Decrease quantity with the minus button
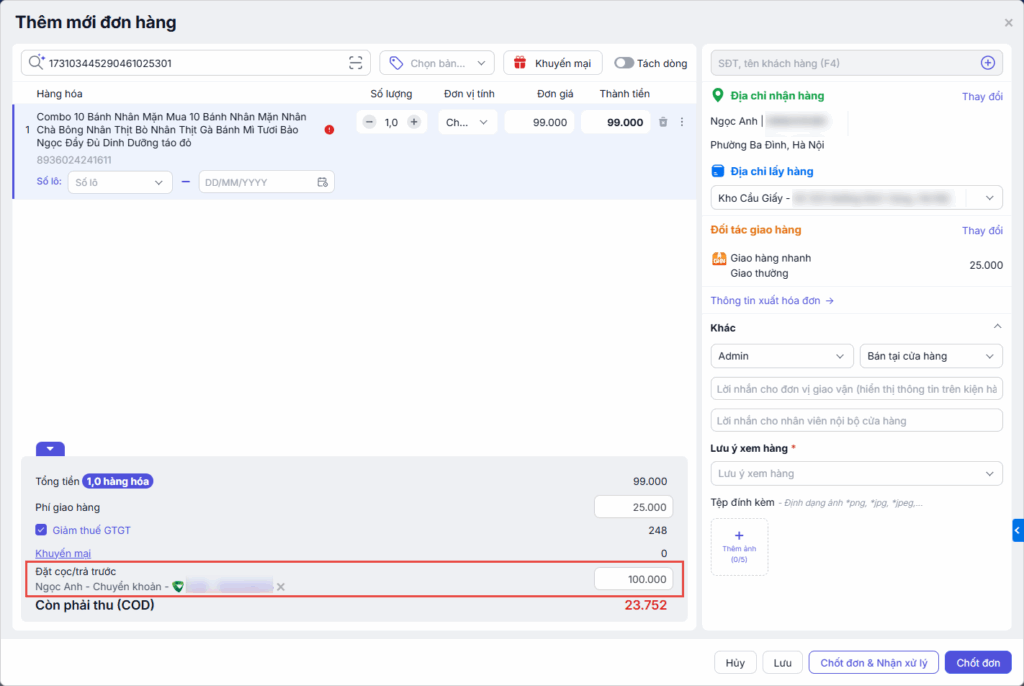This screenshot has height=686, width=1024. point(369,122)
